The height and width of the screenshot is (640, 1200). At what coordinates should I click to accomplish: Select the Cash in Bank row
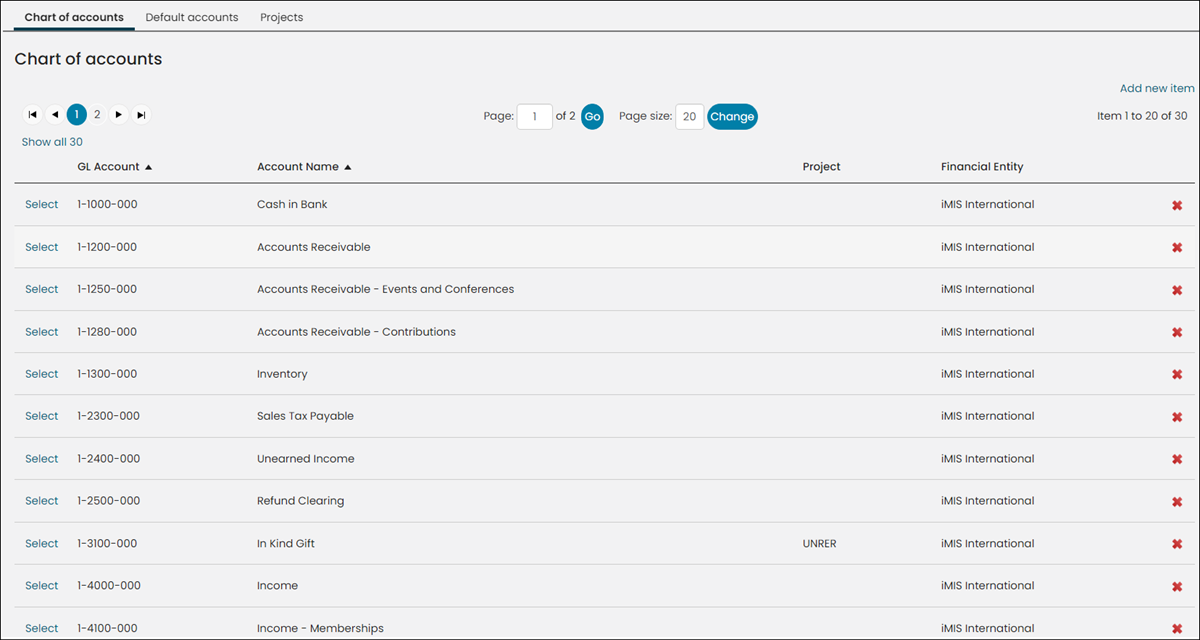pos(42,204)
